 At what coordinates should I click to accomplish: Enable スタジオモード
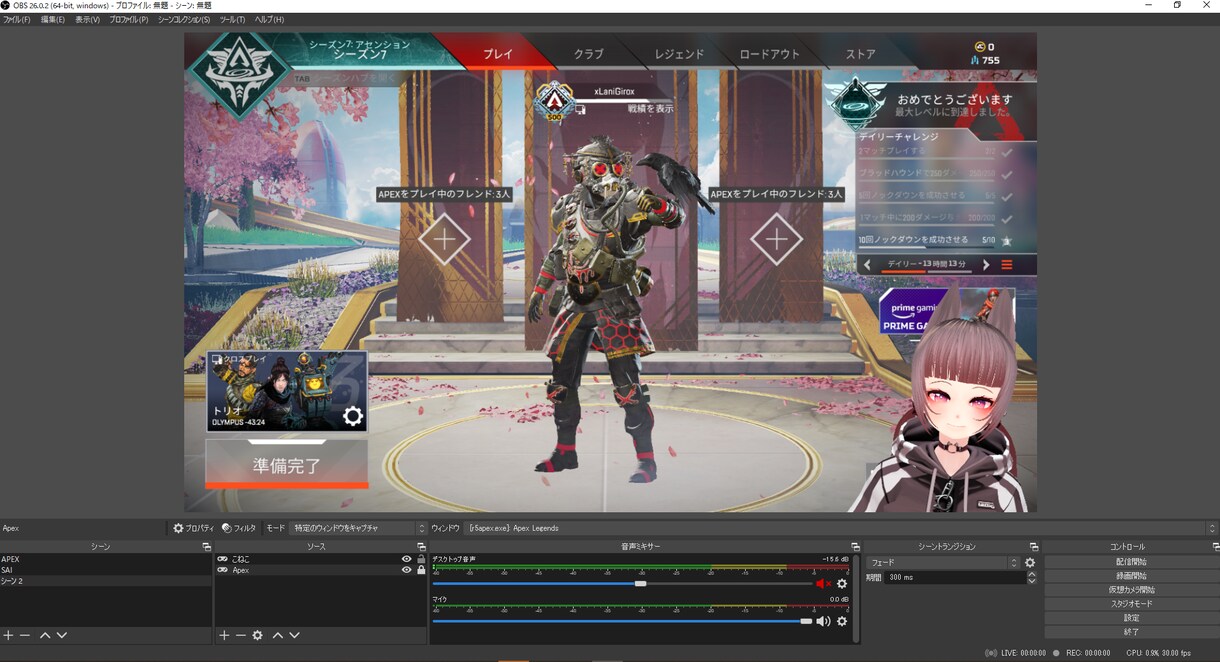coord(1131,604)
